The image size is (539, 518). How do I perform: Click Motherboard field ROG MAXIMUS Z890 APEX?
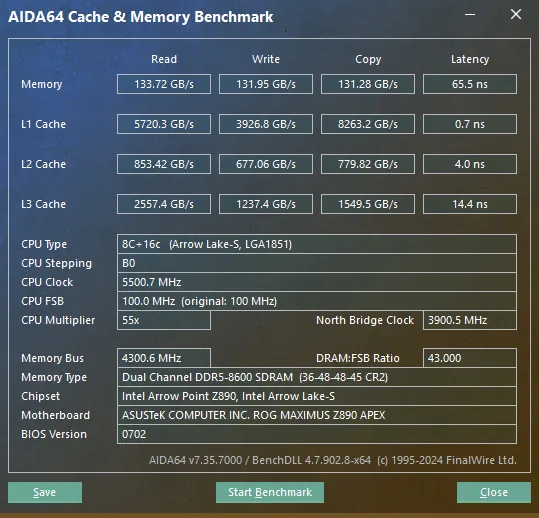tap(317, 415)
